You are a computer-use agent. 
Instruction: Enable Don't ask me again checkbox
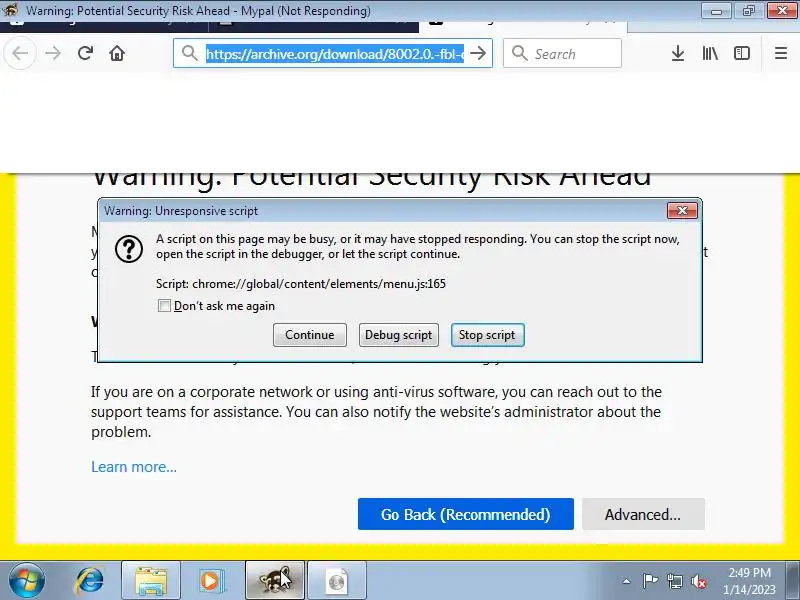tap(164, 306)
